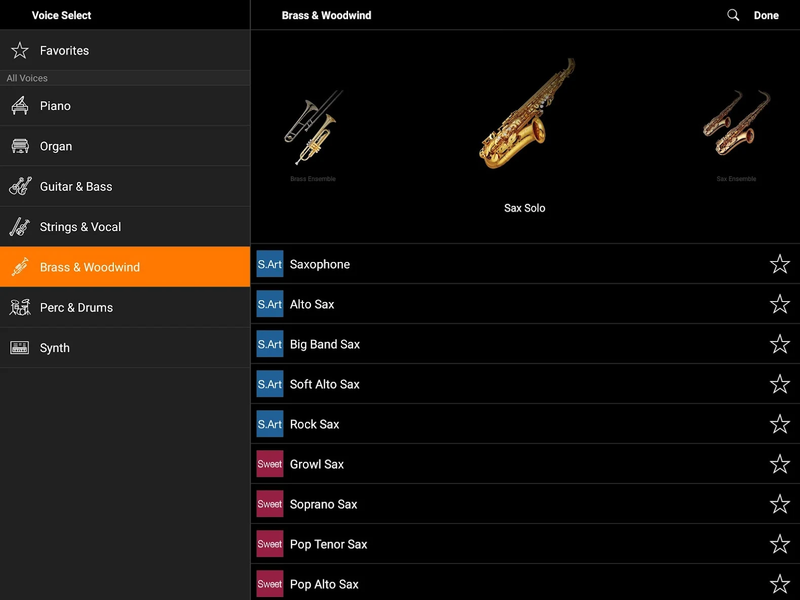Choose the Big Band Sax voice

pyautogui.click(x=325, y=344)
